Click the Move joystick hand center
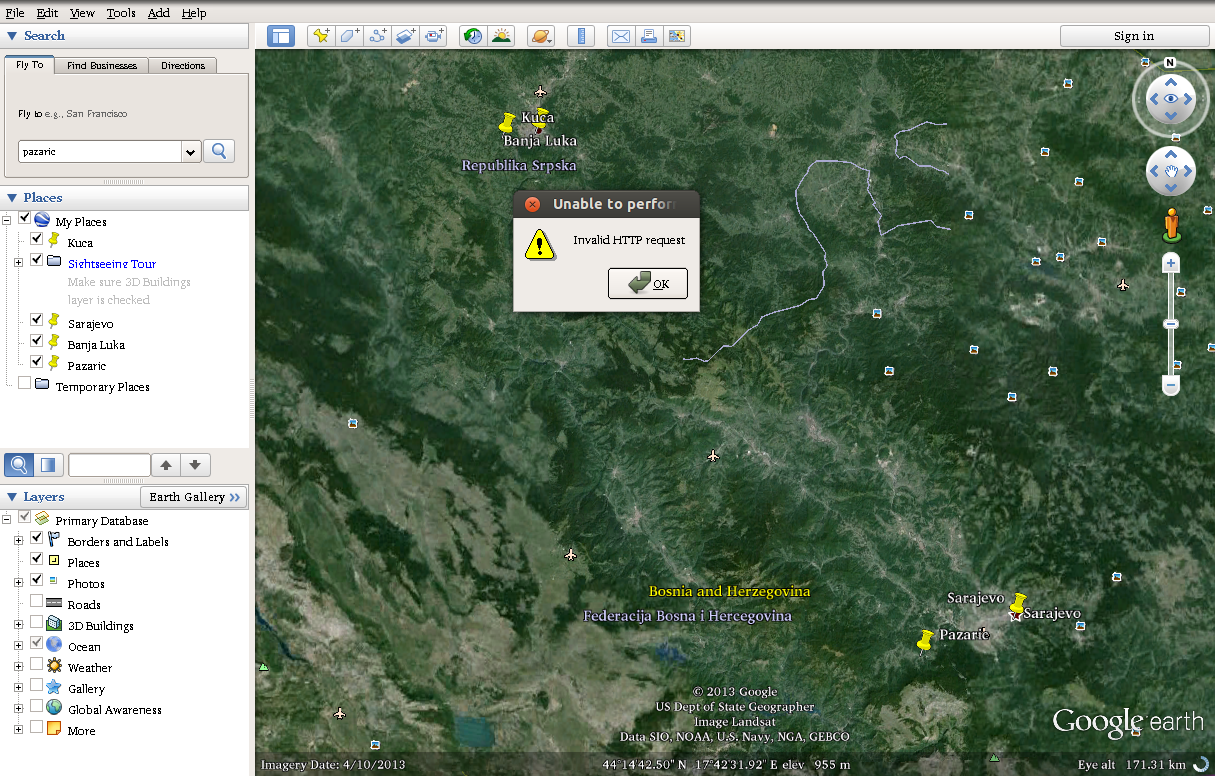This screenshot has height=776, width=1215. click(1170, 172)
